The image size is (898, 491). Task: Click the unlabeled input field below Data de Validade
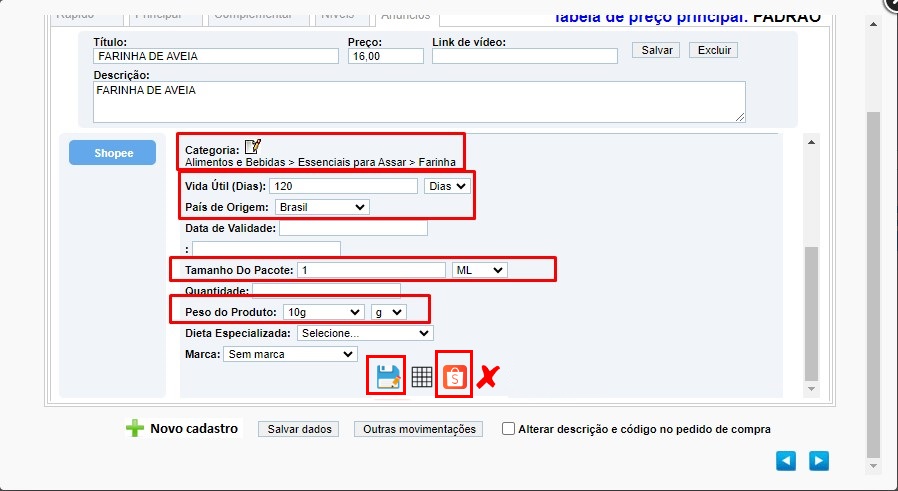(x=266, y=249)
